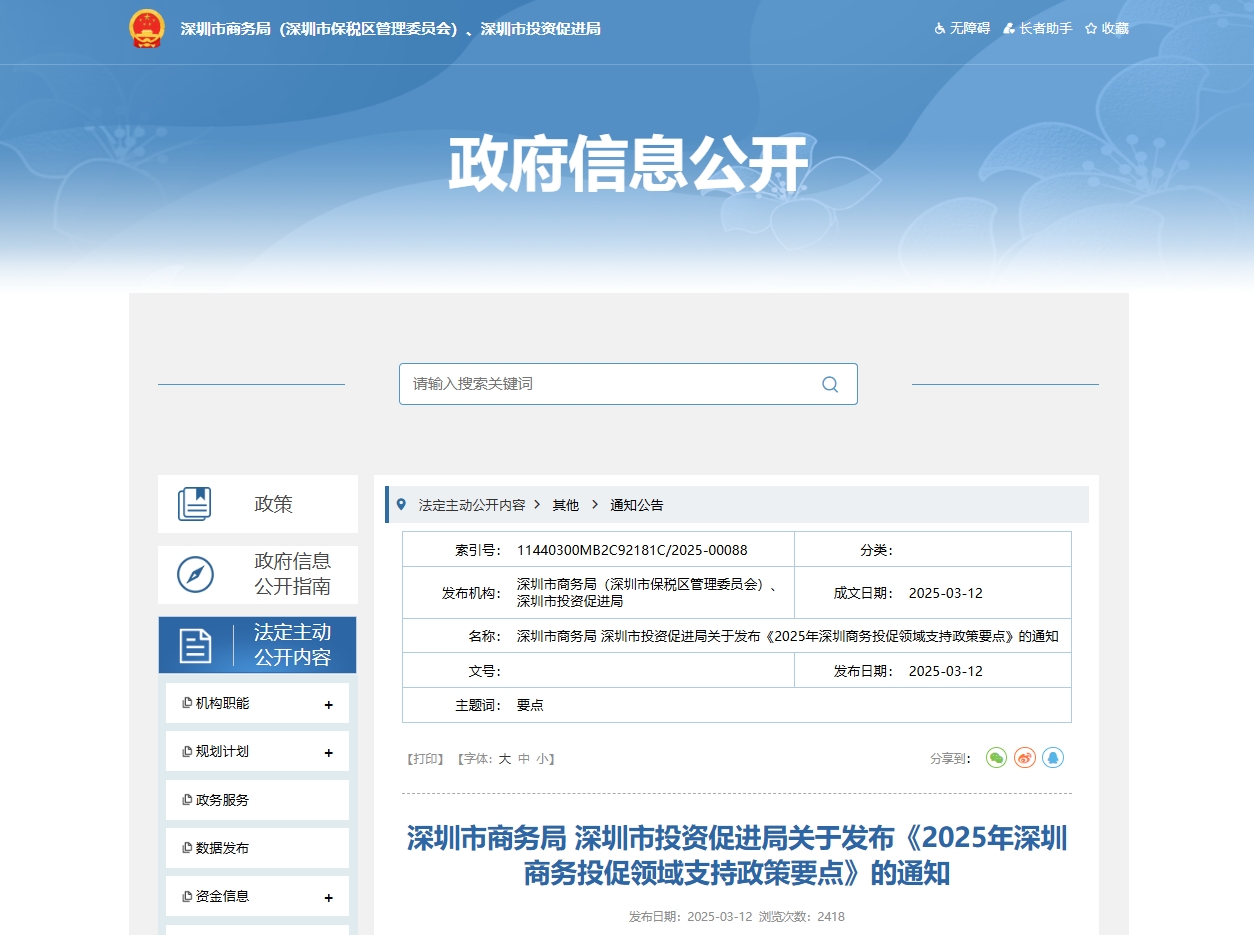The image size is (1254, 935).
Task: Click the national emblem logo
Action: (x=147, y=29)
